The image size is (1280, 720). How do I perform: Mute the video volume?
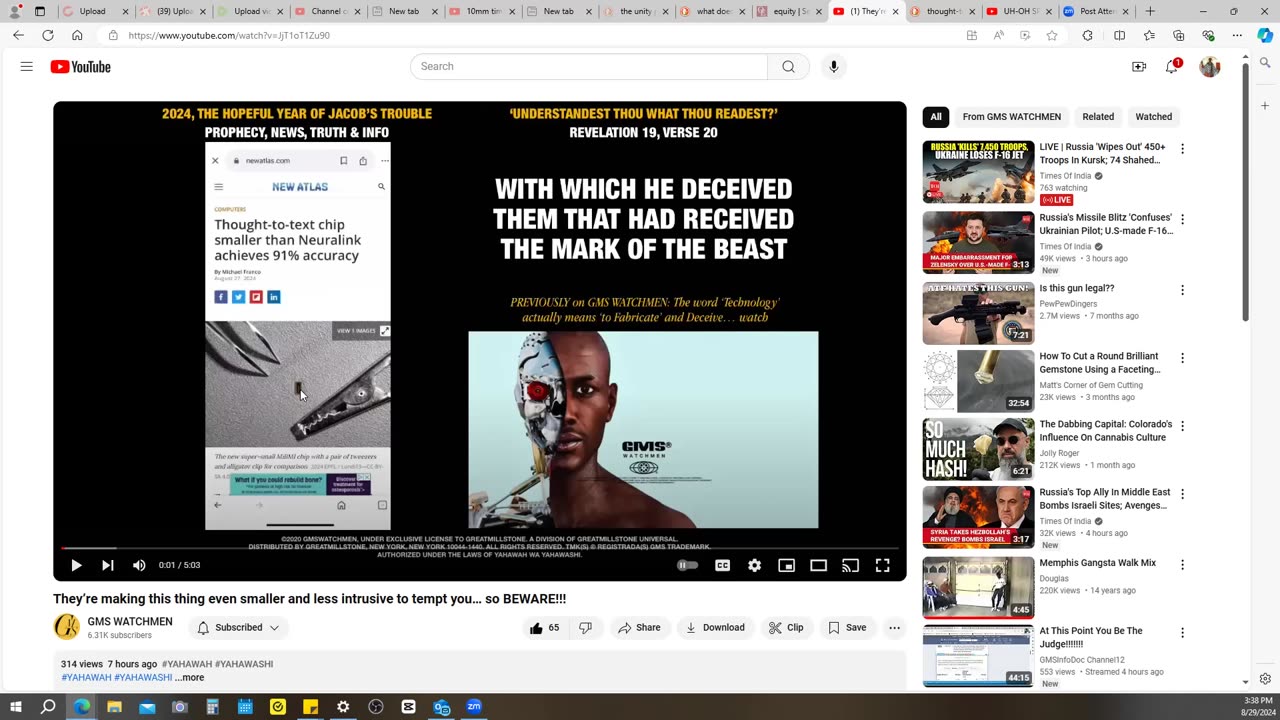139,565
